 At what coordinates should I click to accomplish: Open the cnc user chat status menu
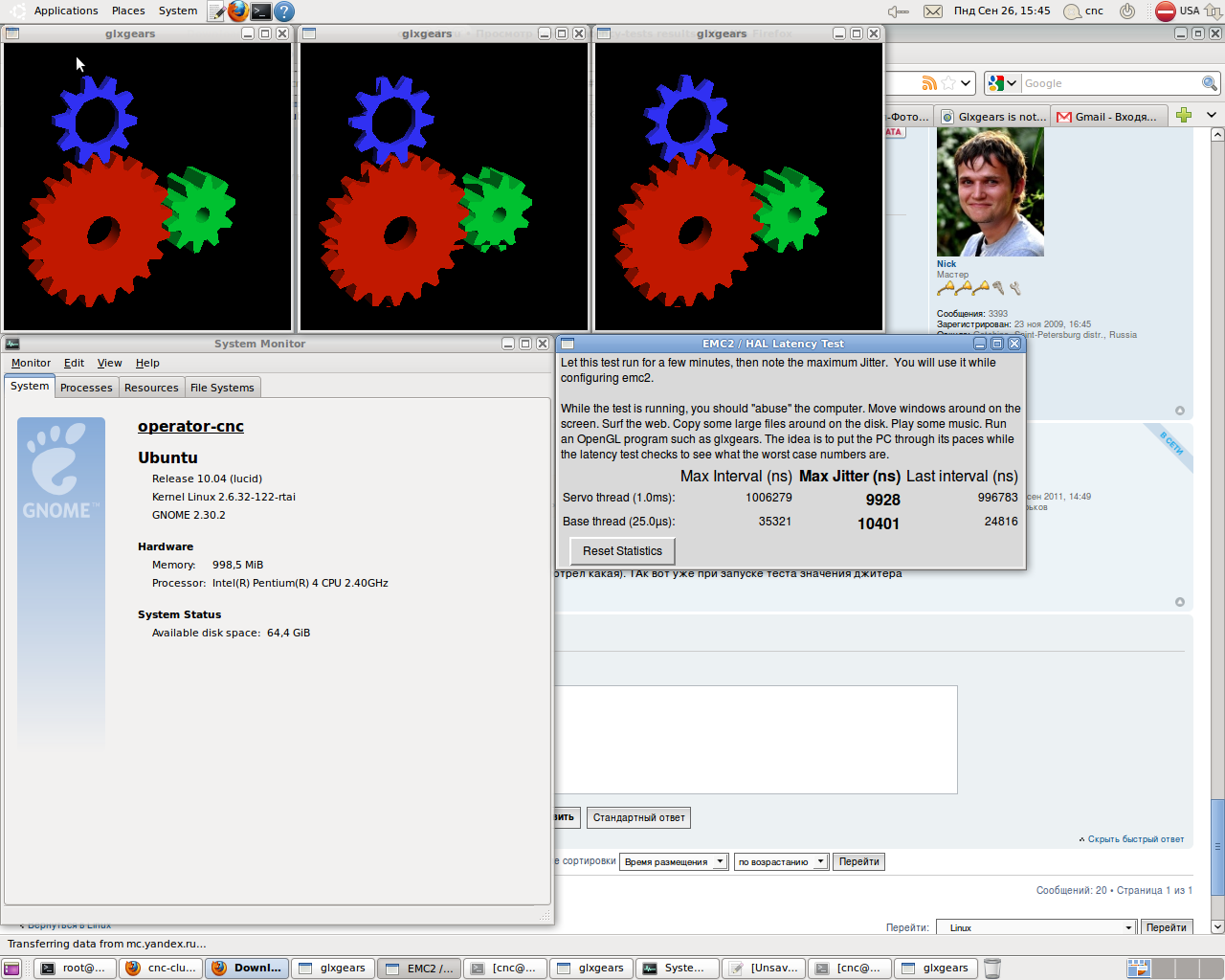(1083, 11)
